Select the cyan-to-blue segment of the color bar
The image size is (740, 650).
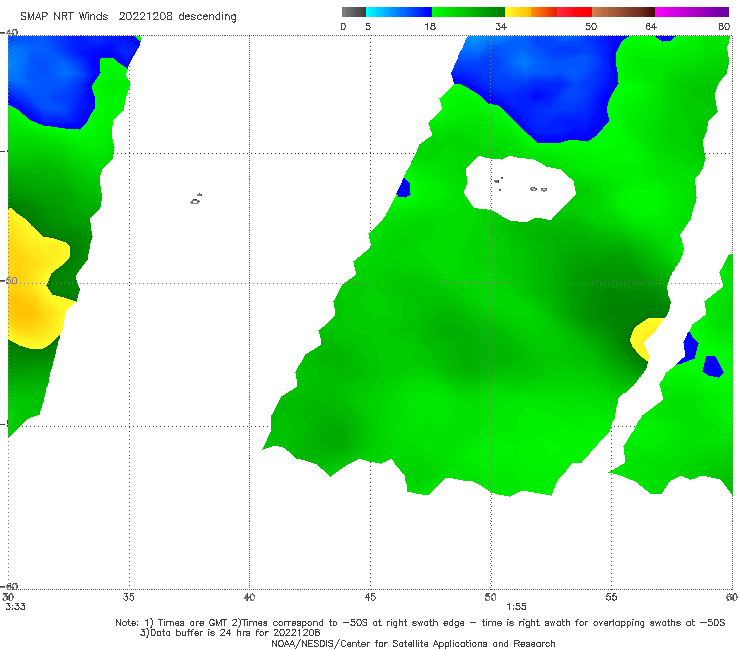coord(399,12)
